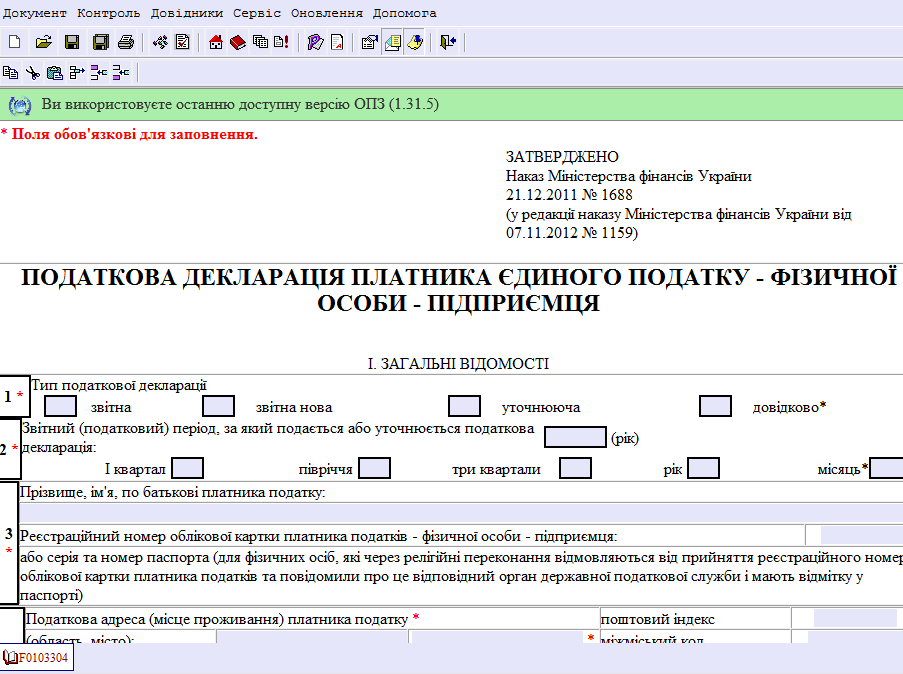
Task: Click the checklist validation icon in toolbar
Action: click(x=183, y=42)
